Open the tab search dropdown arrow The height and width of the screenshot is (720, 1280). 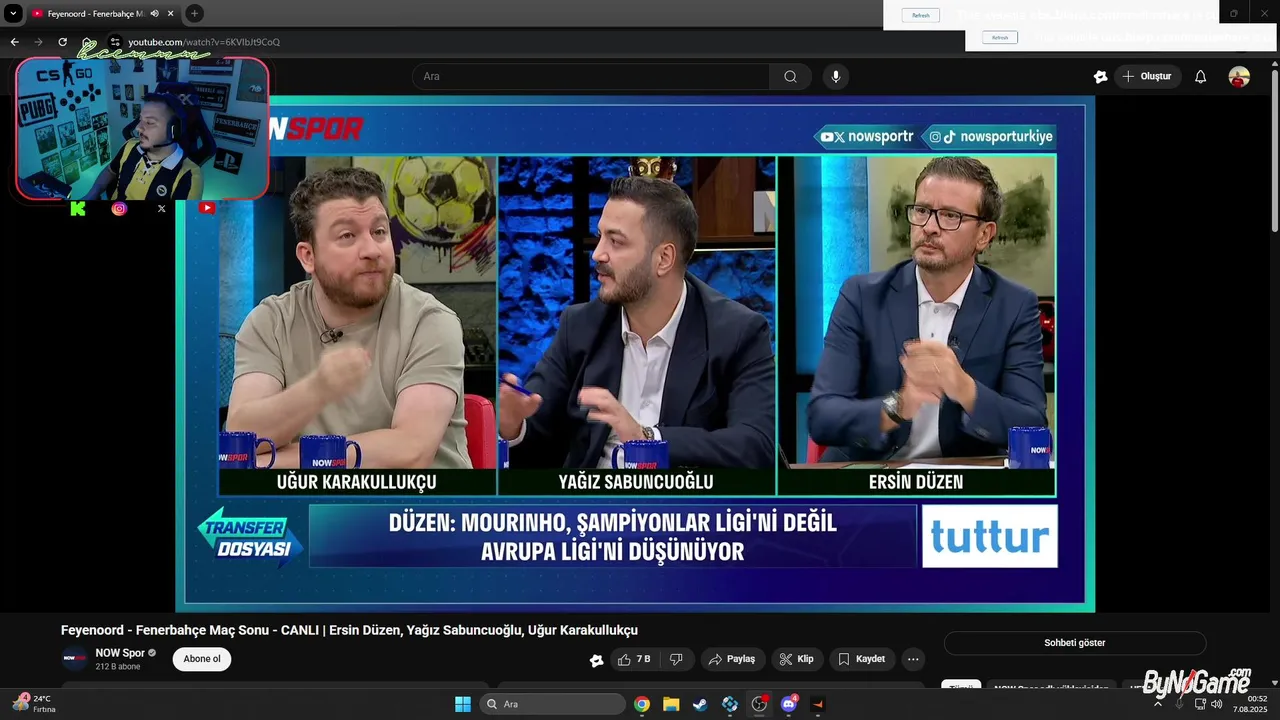13,13
